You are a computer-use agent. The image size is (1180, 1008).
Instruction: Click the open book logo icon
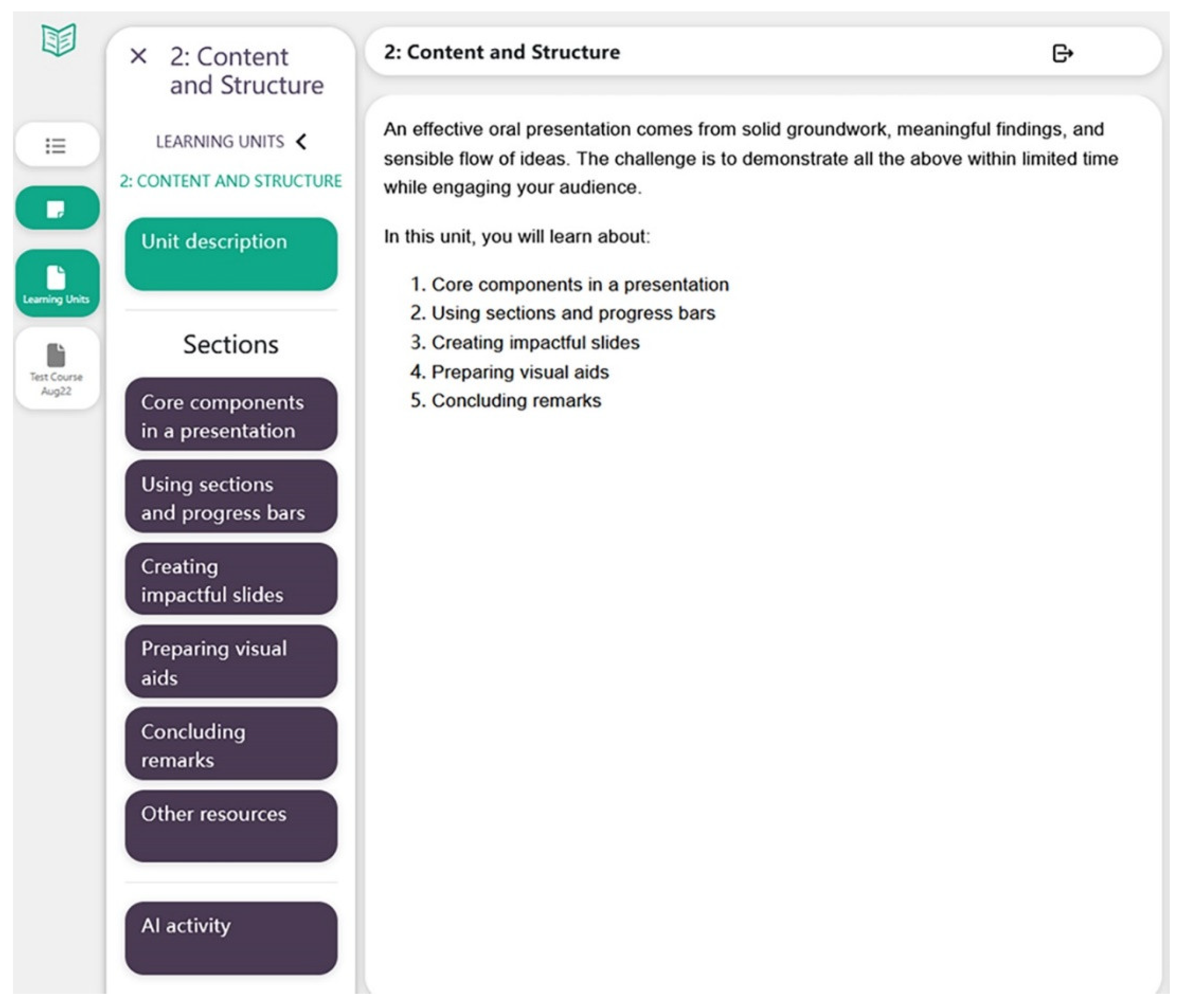[59, 40]
